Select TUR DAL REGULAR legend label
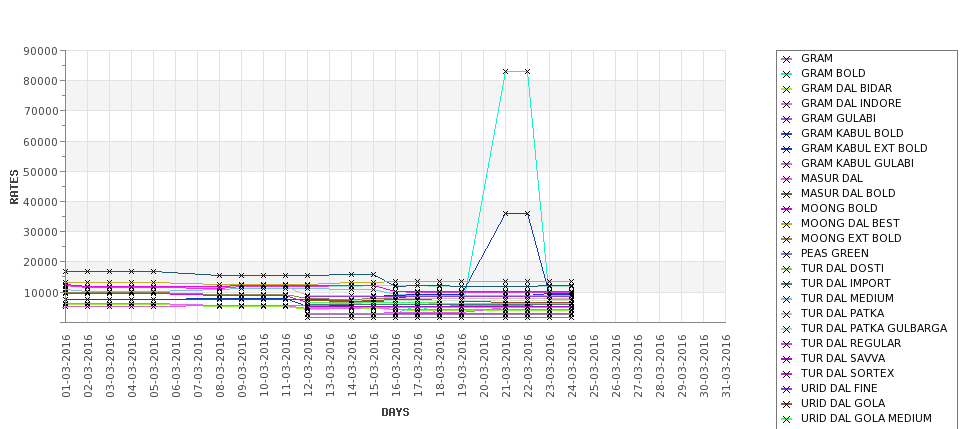Screen dimensions: 975x429 pyautogui.click(x=851, y=343)
